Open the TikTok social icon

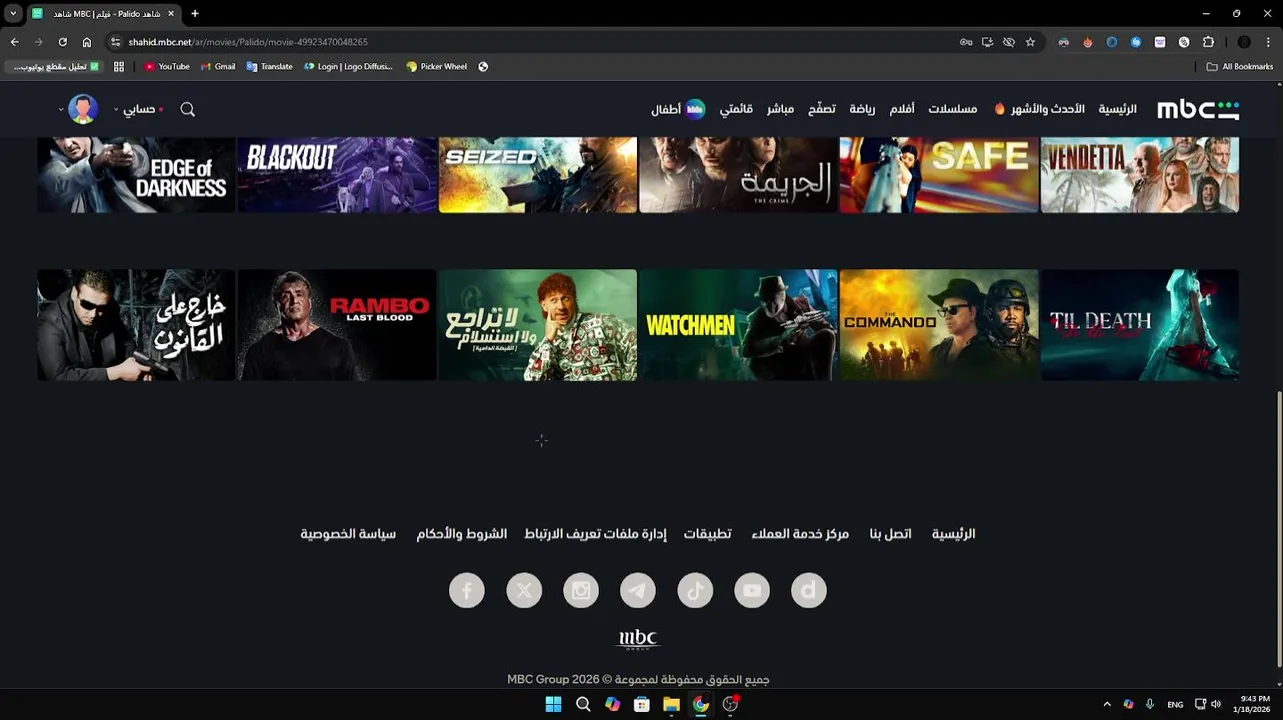pyautogui.click(x=695, y=590)
